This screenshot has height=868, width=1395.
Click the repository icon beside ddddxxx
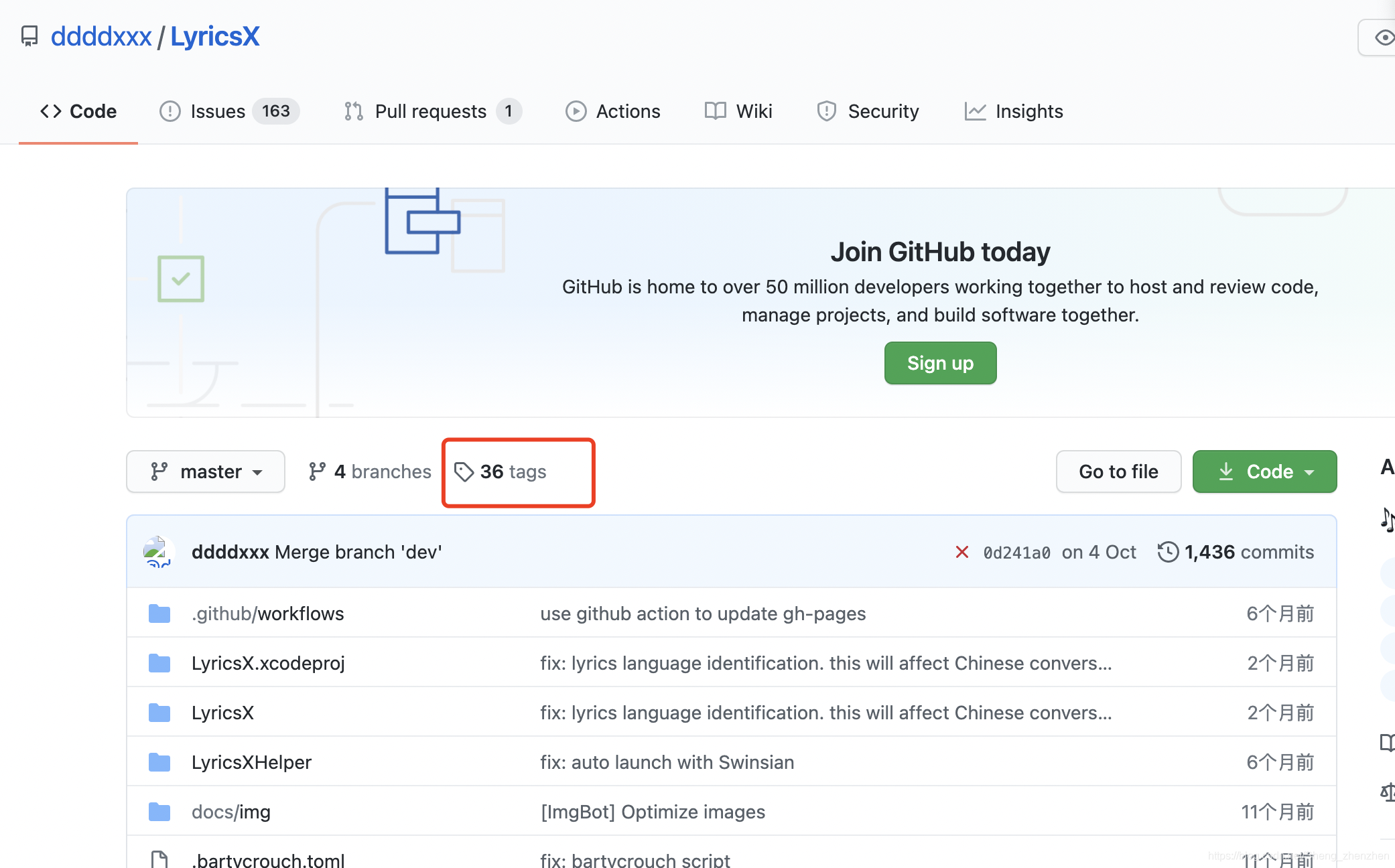pos(29,36)
